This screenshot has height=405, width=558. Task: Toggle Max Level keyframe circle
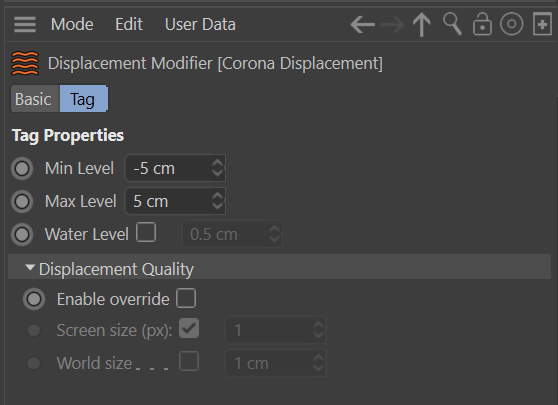pyautogui.click(x=22, y=201)
